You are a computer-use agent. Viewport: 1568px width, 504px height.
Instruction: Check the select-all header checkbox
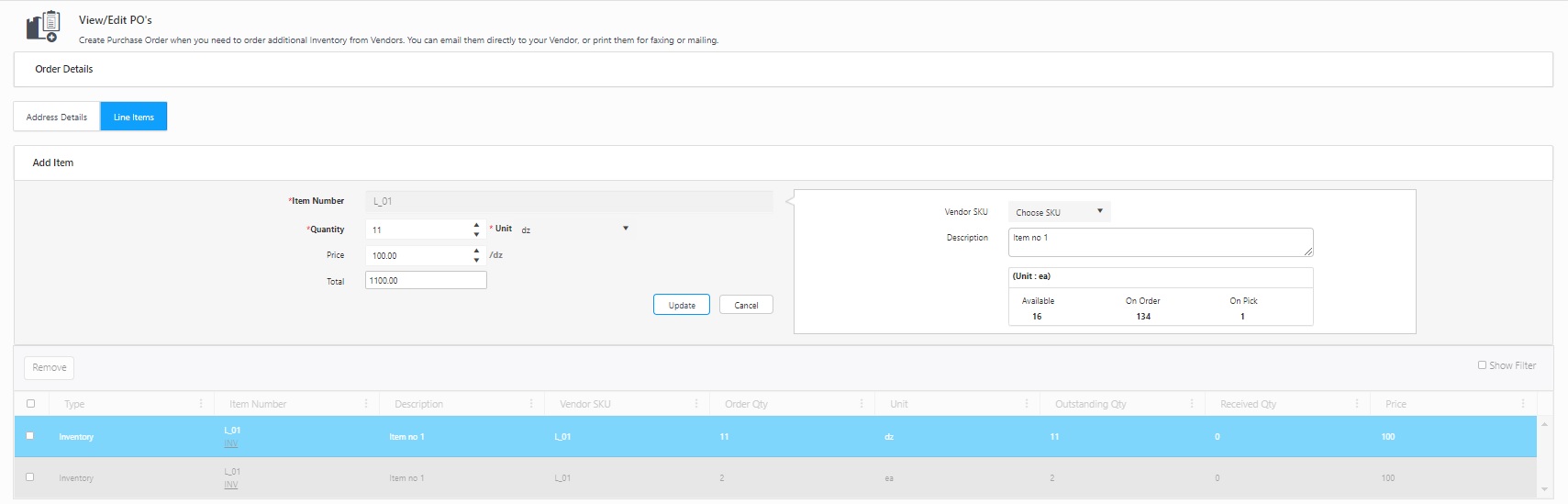coord(31,404)
